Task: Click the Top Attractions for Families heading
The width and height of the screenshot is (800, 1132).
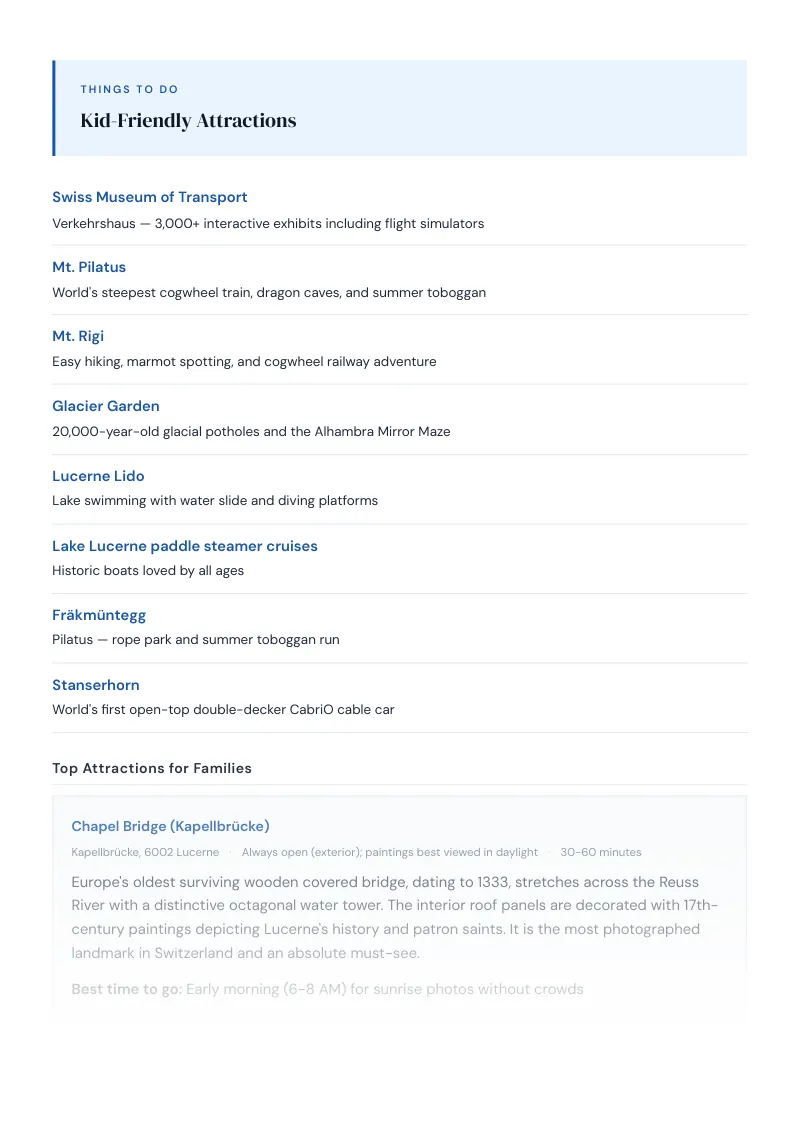Action: [x=152, y=768]
